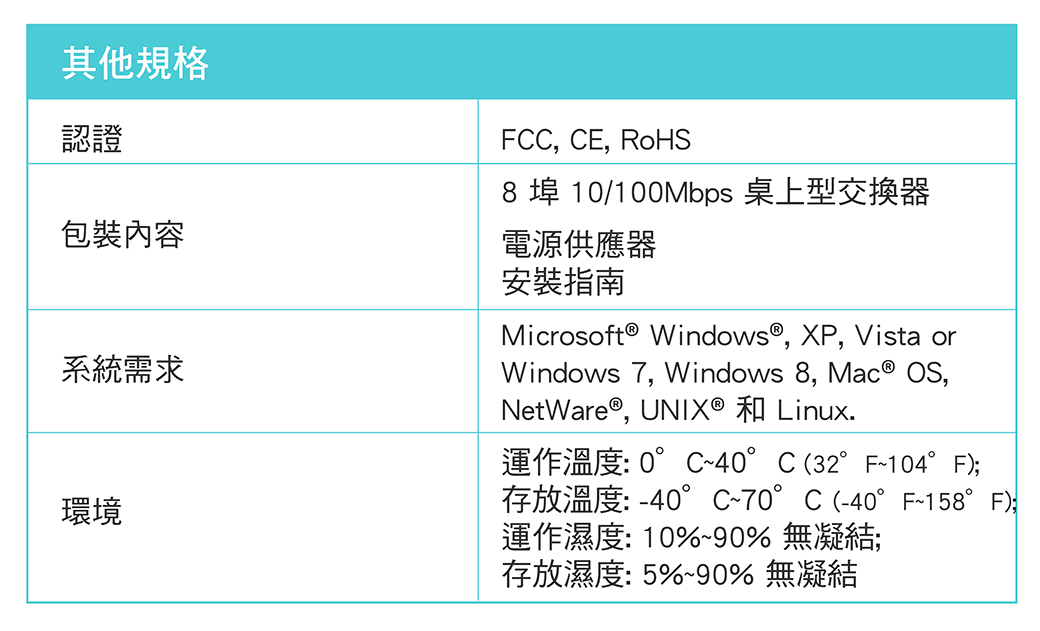This screenshot has width=1040, height=631.
Task: Click the FCC, CE, RoHS certification text
Action: point(596,140)
